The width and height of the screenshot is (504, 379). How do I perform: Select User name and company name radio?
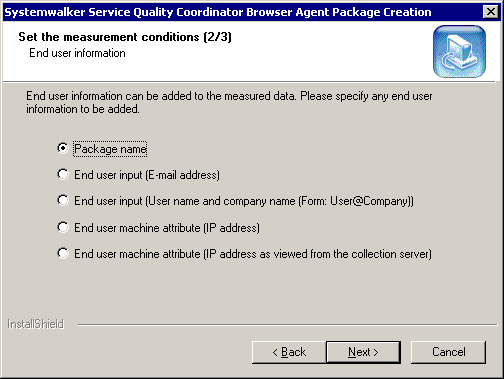(63, 200)
